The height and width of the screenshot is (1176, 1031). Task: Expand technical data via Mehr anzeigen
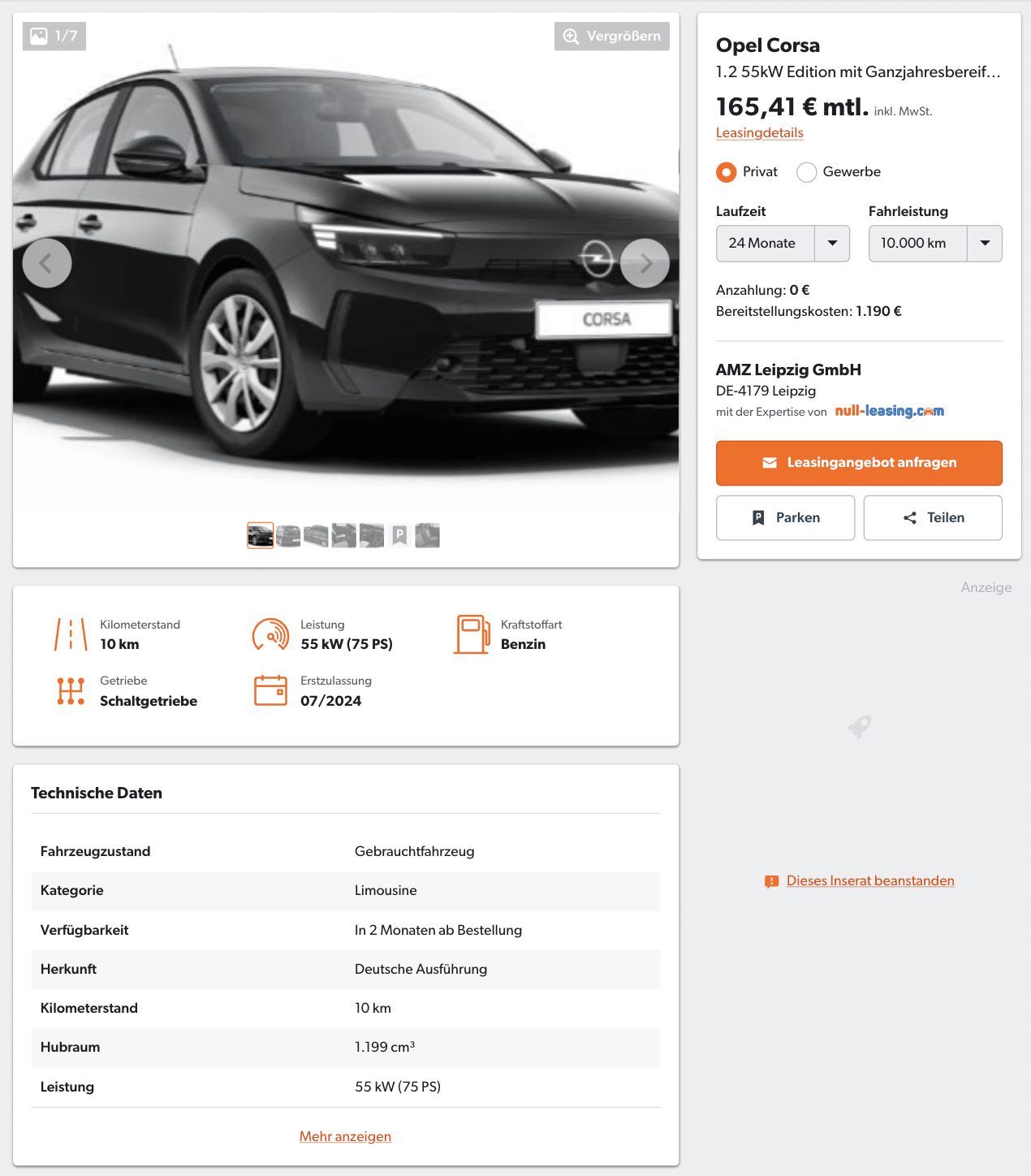coord(345,1136)
